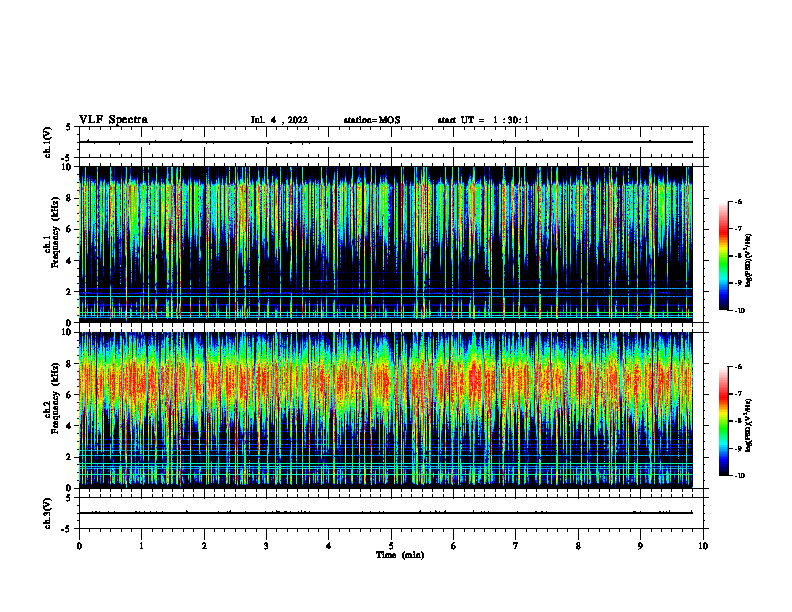Click the "Time (min)" axis title
792x612 pixels.
tap(400, 555)
